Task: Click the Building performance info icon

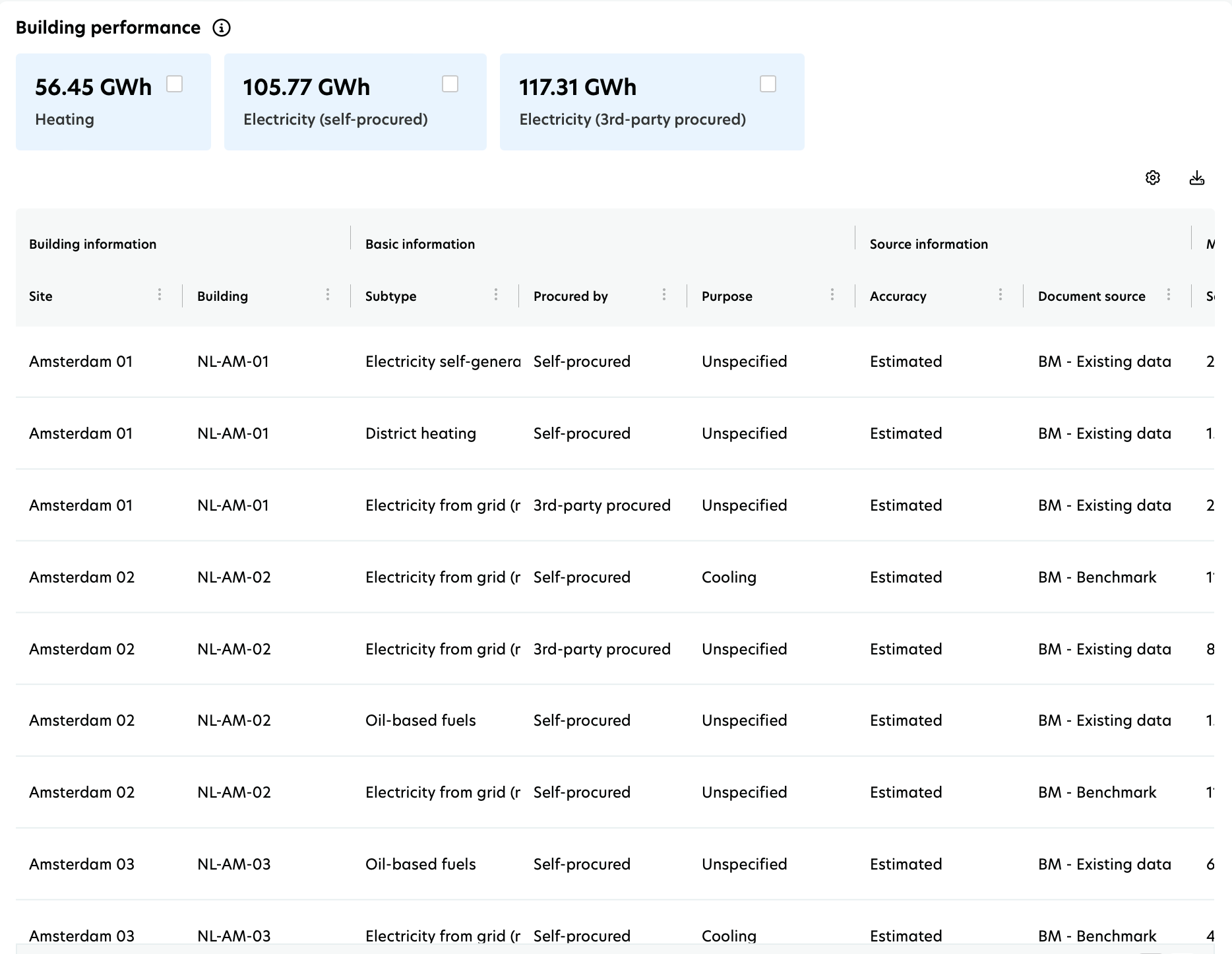Action: click(222, 28)
